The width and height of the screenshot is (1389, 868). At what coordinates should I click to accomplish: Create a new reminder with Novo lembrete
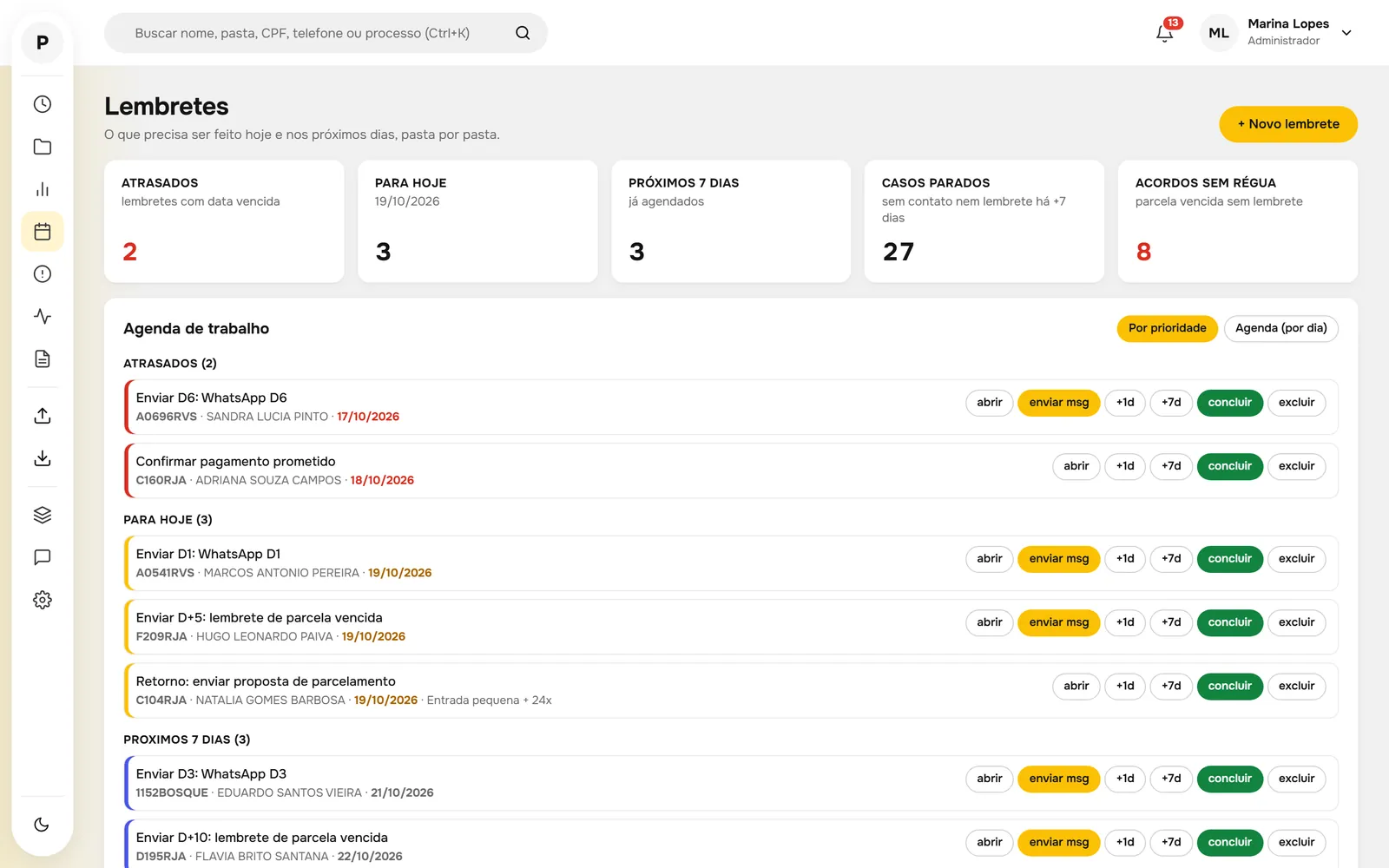(x=1288, y=124)
